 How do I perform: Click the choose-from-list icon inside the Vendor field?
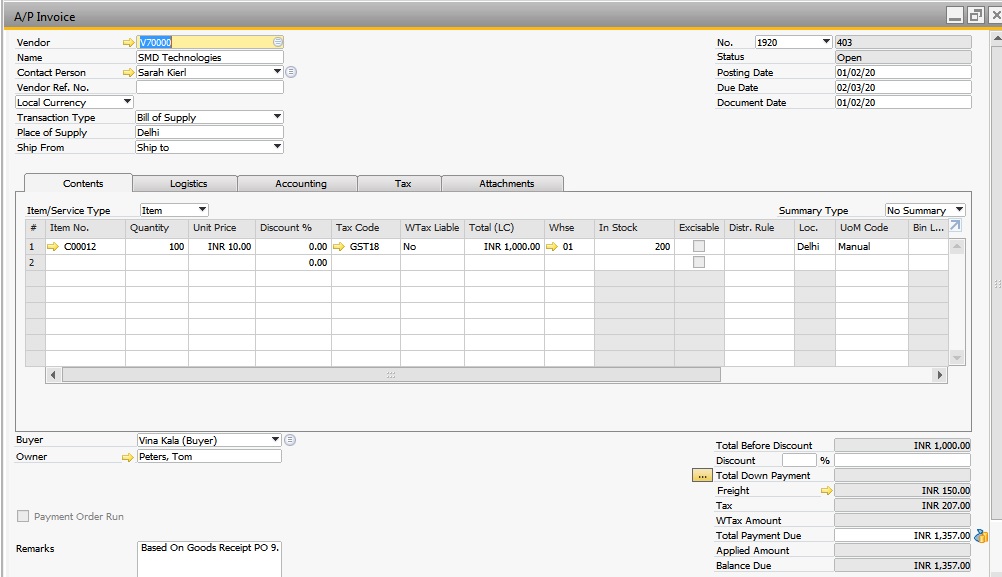[x=275, y=42]
